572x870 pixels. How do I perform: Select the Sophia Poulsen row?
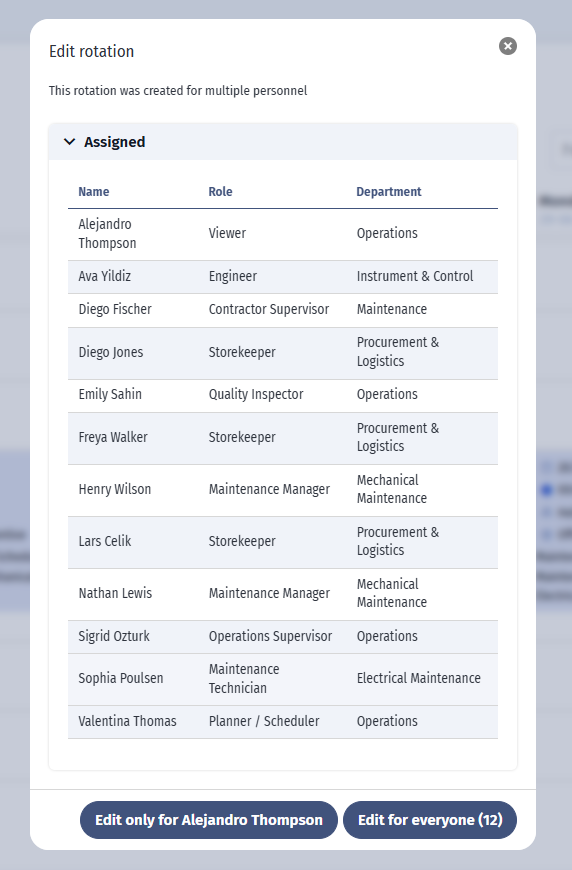(x=283, y=680)
